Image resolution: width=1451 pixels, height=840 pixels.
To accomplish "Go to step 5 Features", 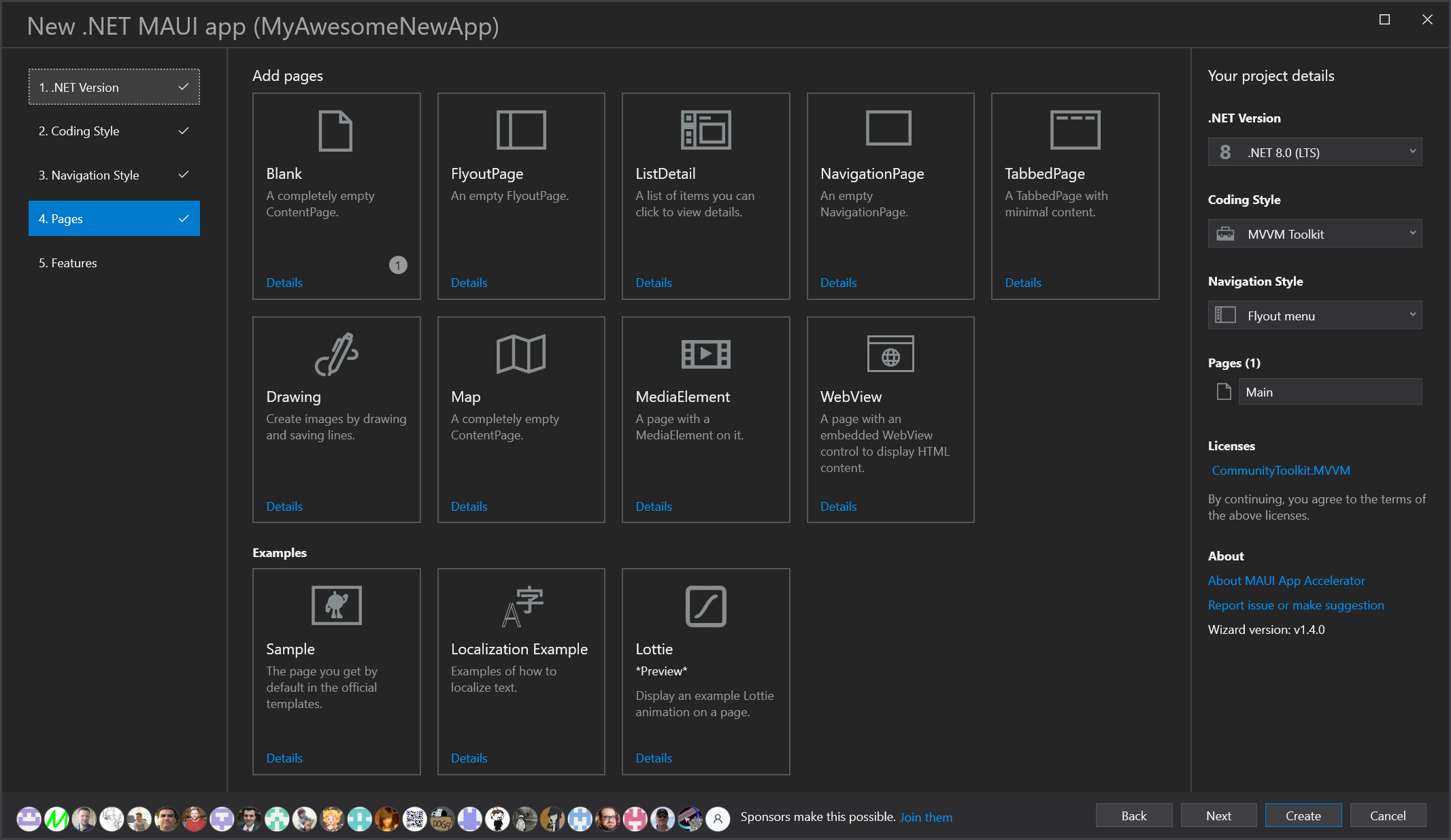I will tap(114, 263).
